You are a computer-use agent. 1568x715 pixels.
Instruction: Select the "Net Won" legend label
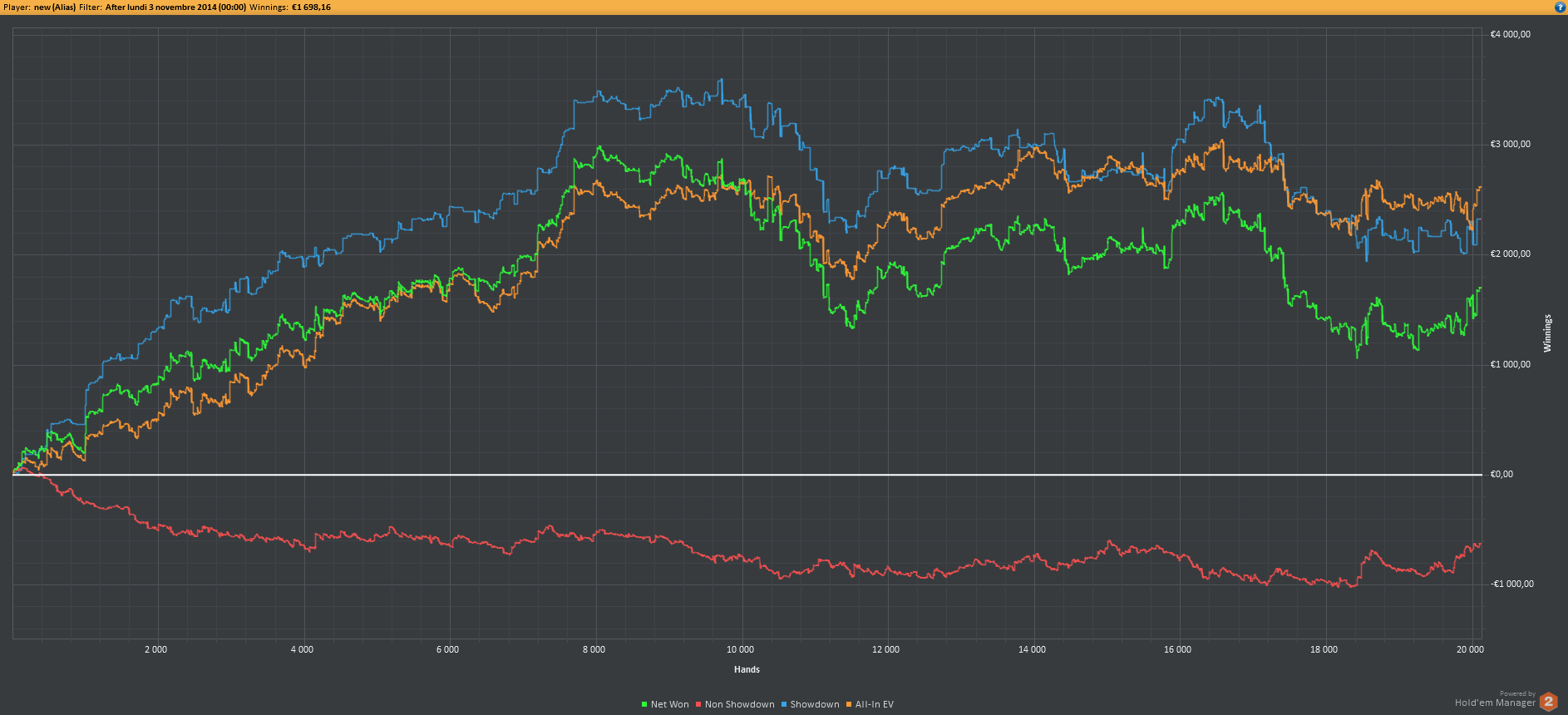670,705
